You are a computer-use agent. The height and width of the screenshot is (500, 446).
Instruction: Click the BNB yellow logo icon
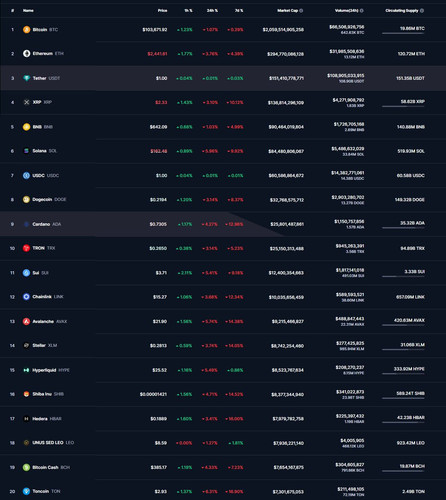pyautogui.click(x=26, y=127)
